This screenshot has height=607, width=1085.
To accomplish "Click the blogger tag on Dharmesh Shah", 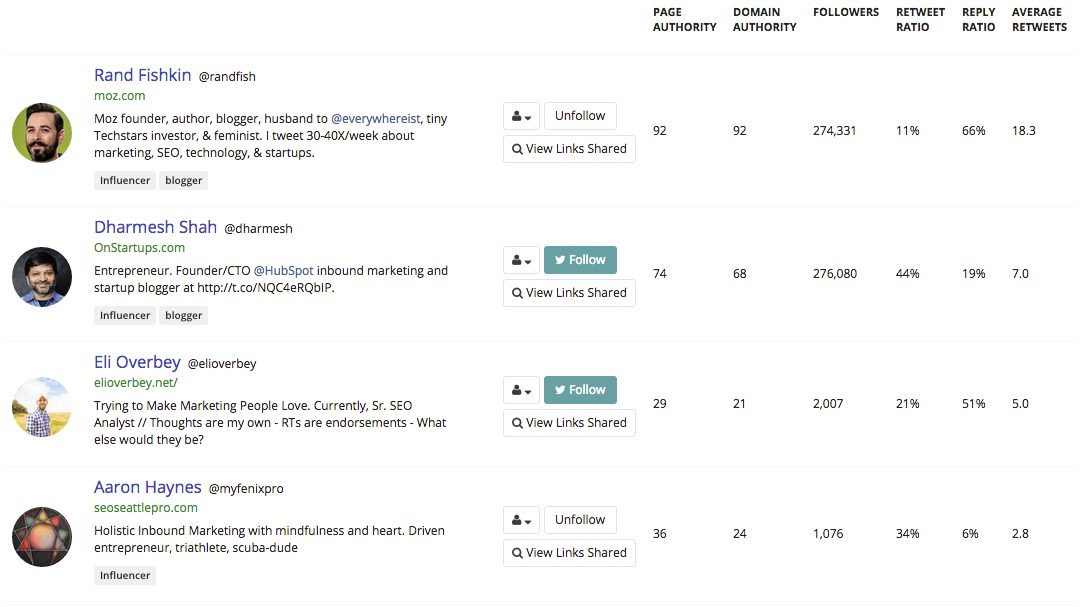I will click(184, 316).
